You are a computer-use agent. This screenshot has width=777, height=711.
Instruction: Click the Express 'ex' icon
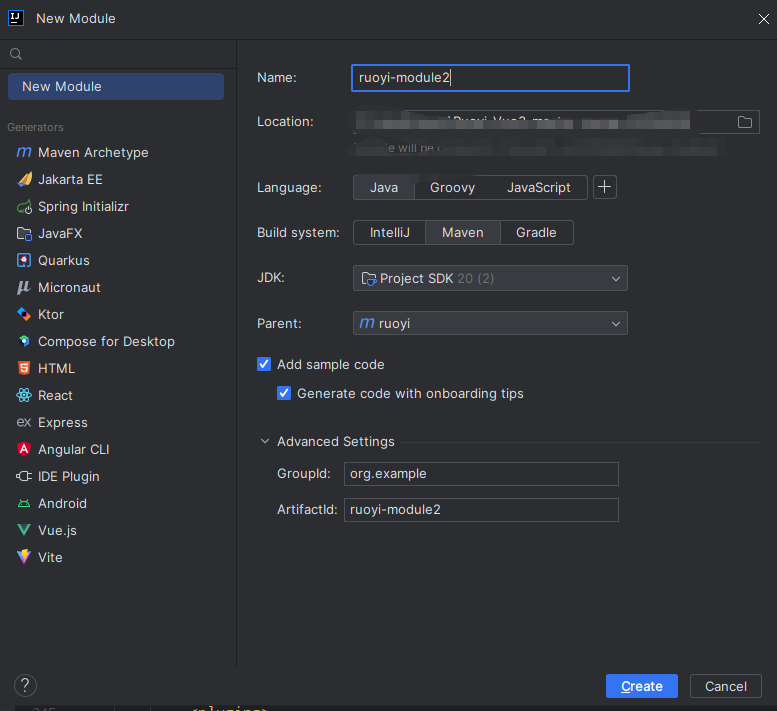pos(24,422)
